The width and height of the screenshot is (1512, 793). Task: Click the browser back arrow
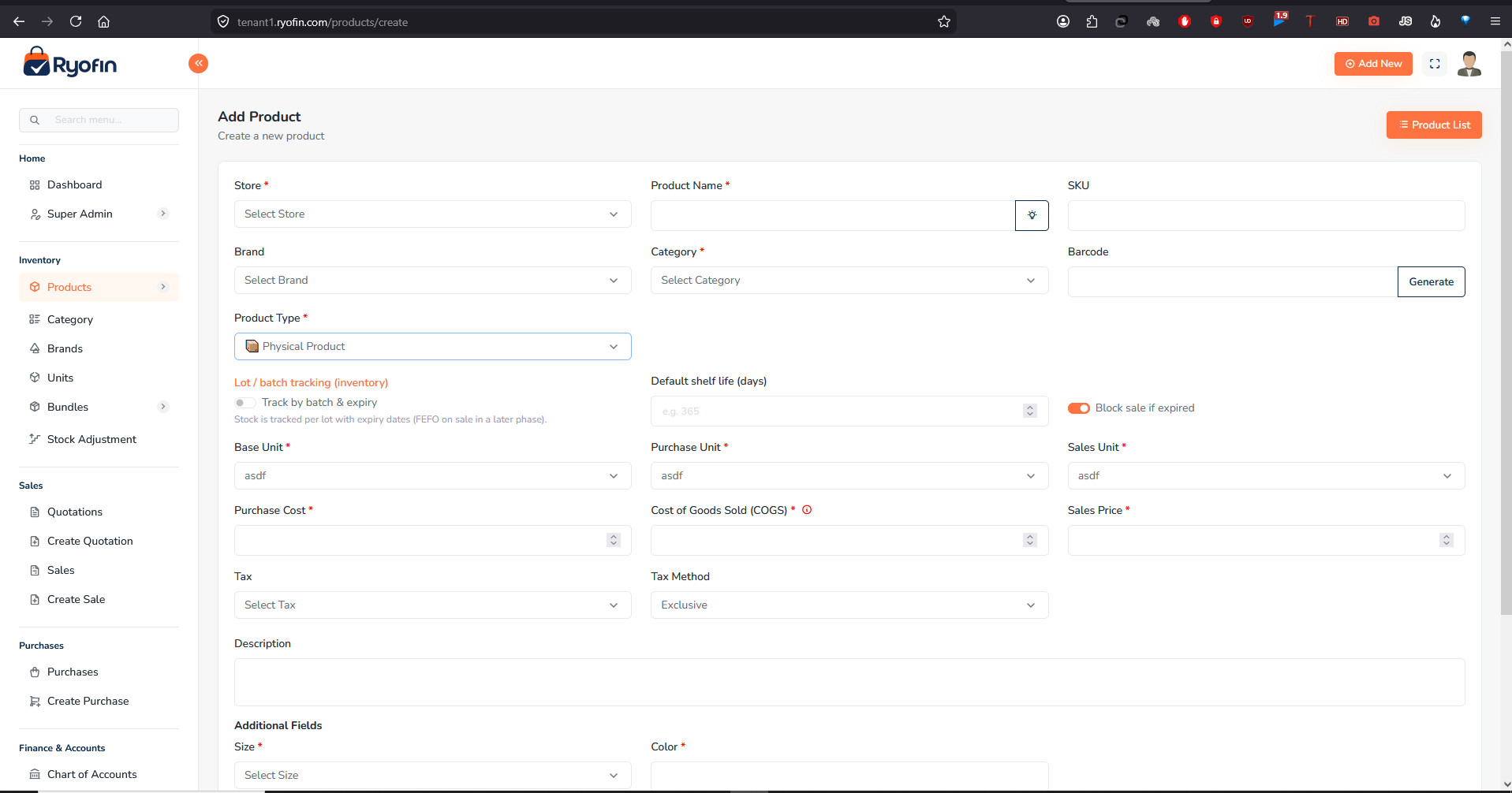point(19,21)
